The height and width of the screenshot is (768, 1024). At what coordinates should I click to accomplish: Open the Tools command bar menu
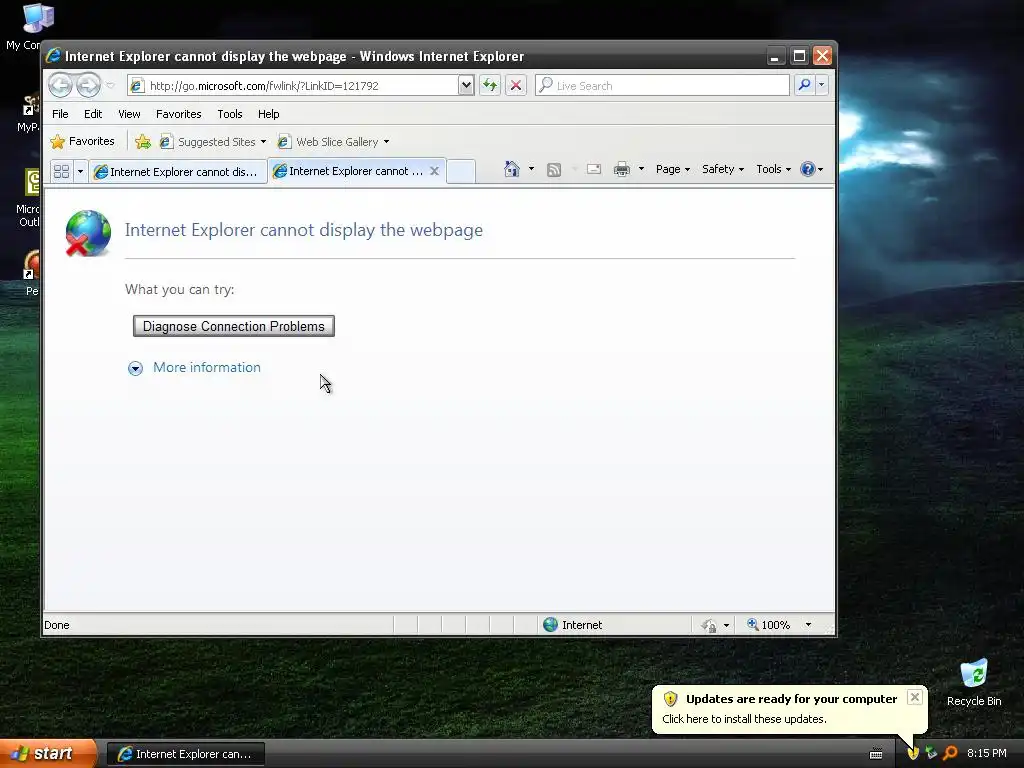[773, 169]
